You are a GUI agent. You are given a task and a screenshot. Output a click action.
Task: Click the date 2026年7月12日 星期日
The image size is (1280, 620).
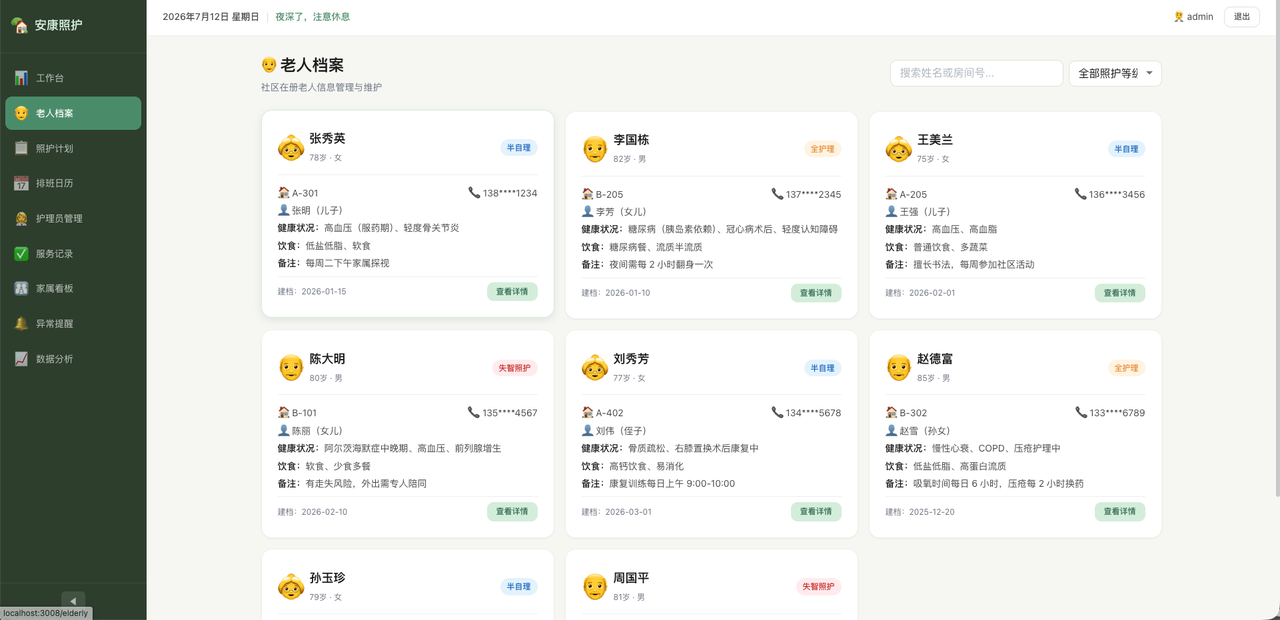(x=210, y=17)
